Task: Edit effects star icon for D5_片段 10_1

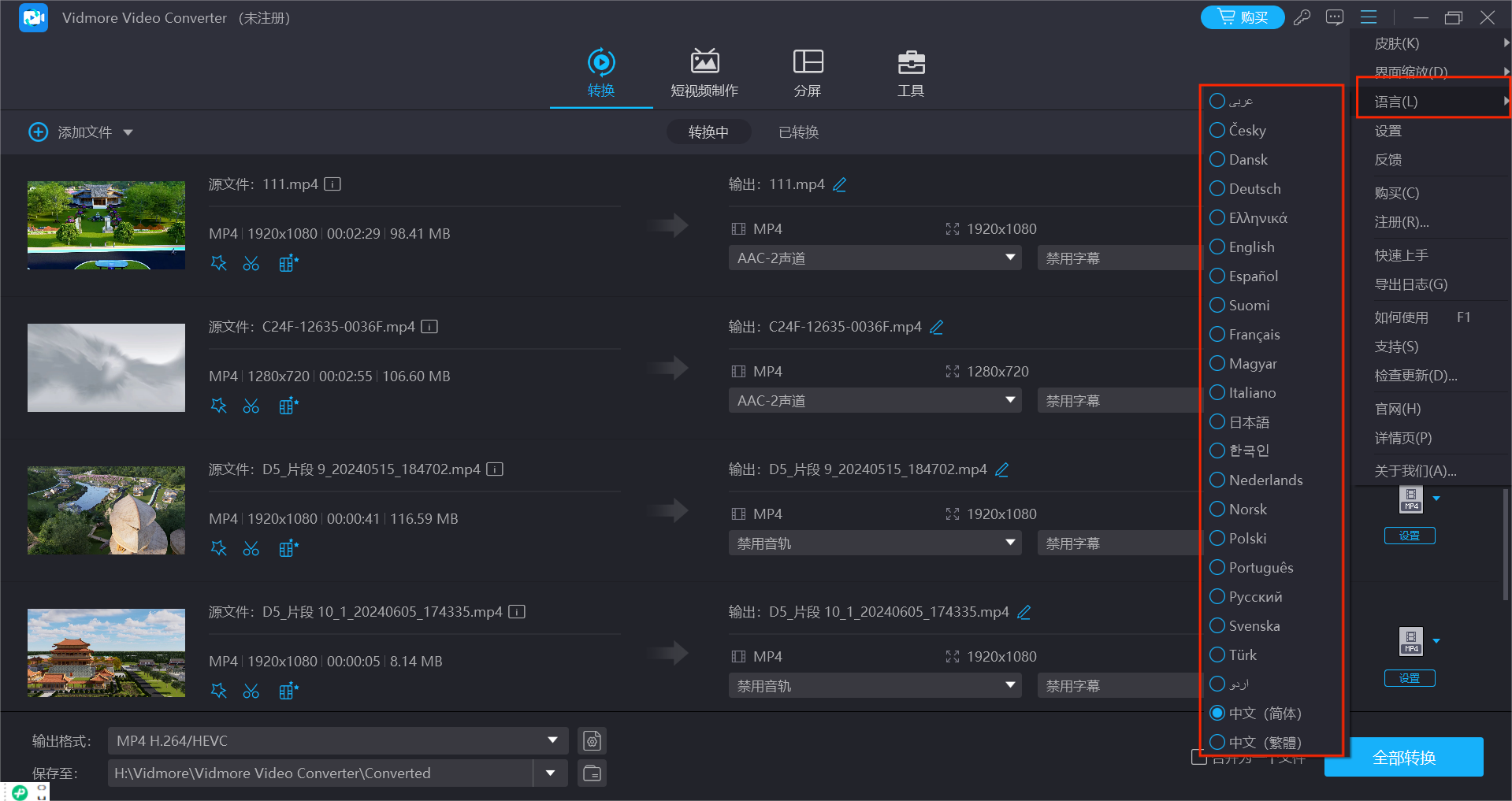Action: click(219, 691)
